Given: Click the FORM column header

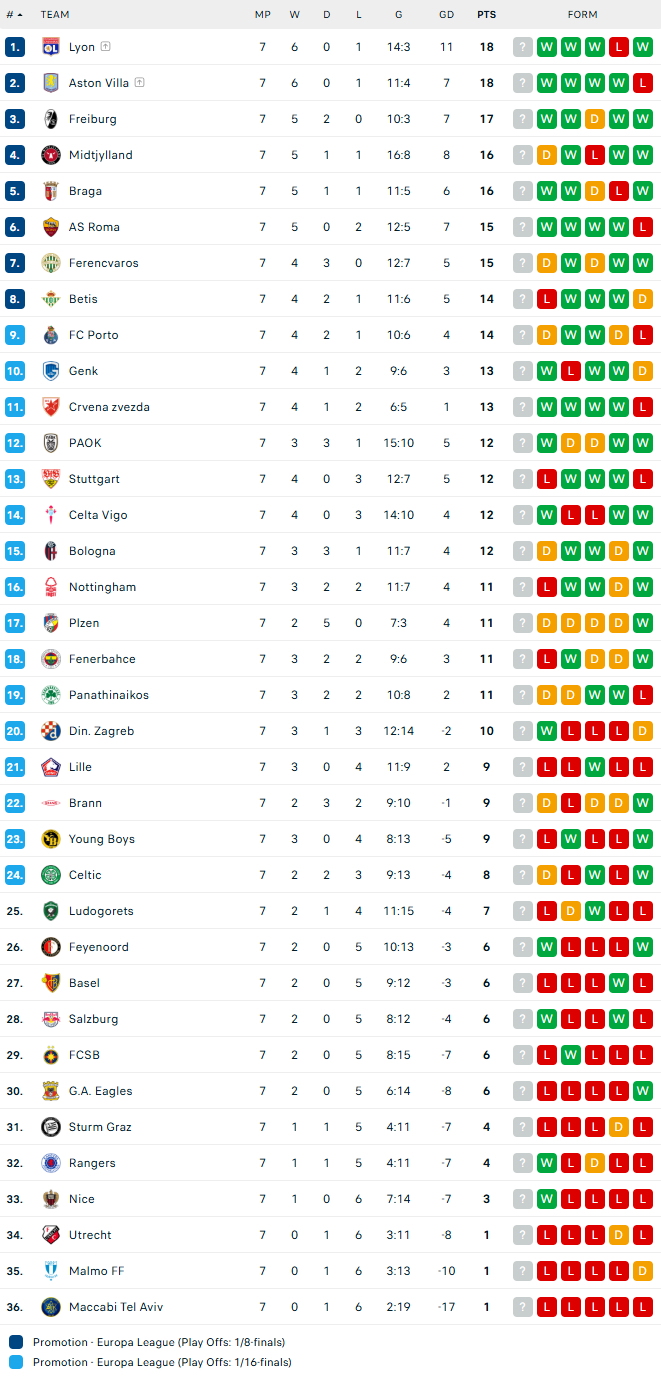Looking at the screenshot, I should point(582,15).
